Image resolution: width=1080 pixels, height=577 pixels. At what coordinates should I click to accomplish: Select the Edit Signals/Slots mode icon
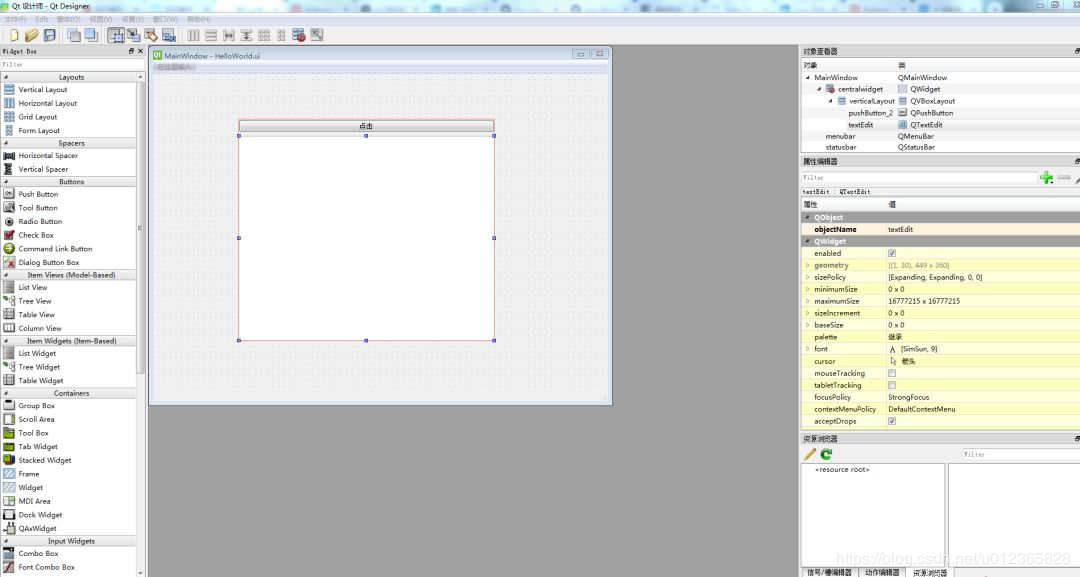tap(134, 35)
